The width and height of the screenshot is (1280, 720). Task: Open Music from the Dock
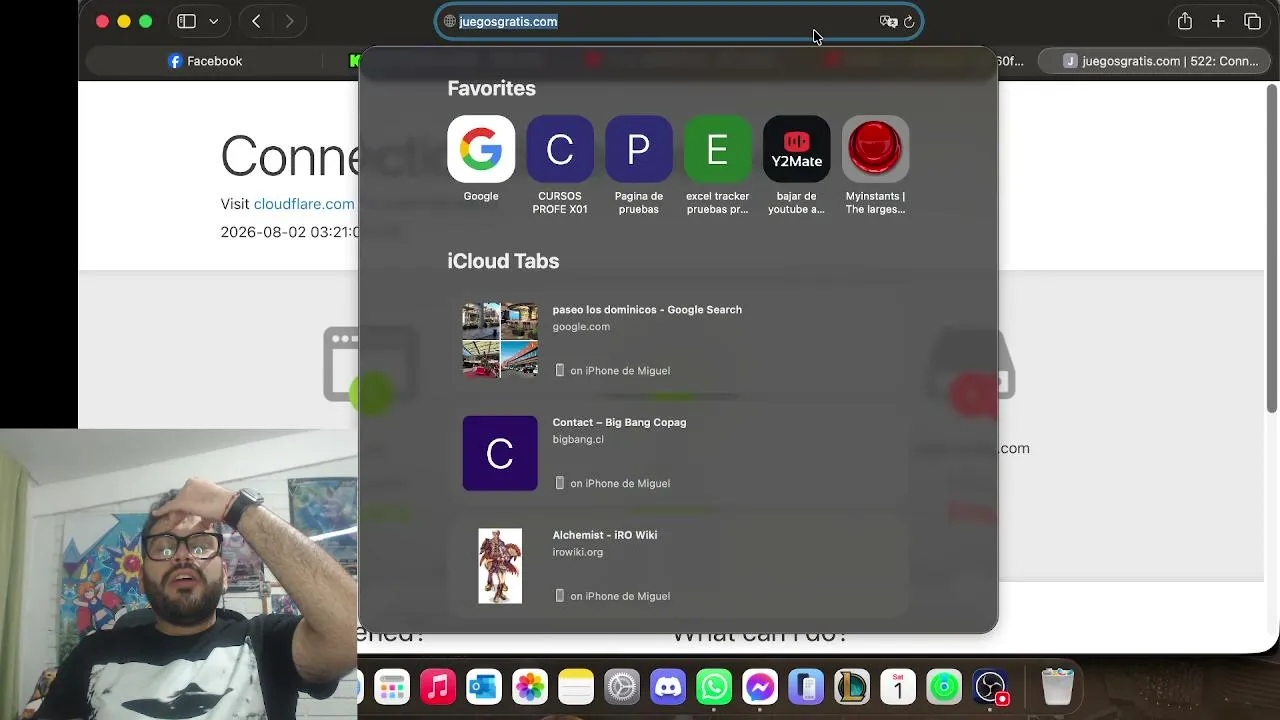click(438, 687)
